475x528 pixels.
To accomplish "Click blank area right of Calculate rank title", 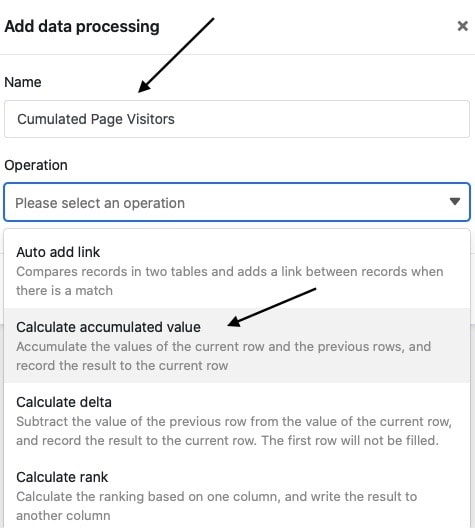I will tap(288, 477).
